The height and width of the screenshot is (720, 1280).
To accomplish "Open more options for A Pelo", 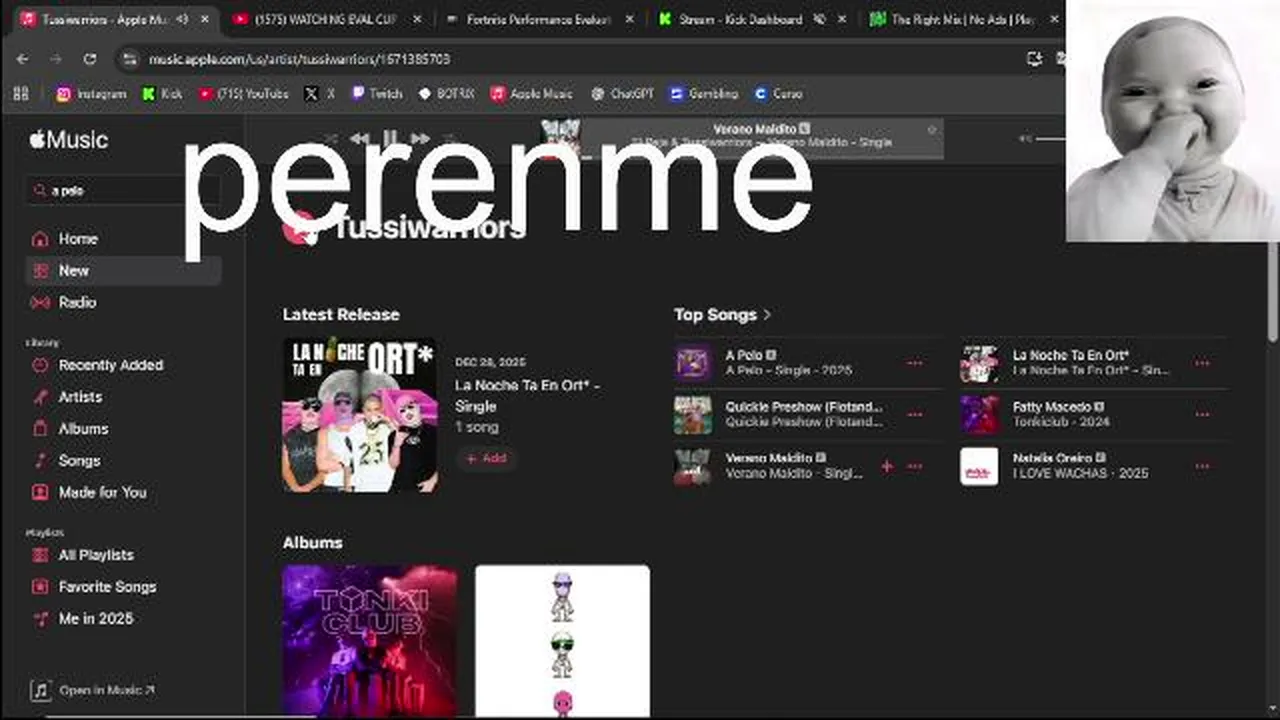I will click(x=915, y=363).
